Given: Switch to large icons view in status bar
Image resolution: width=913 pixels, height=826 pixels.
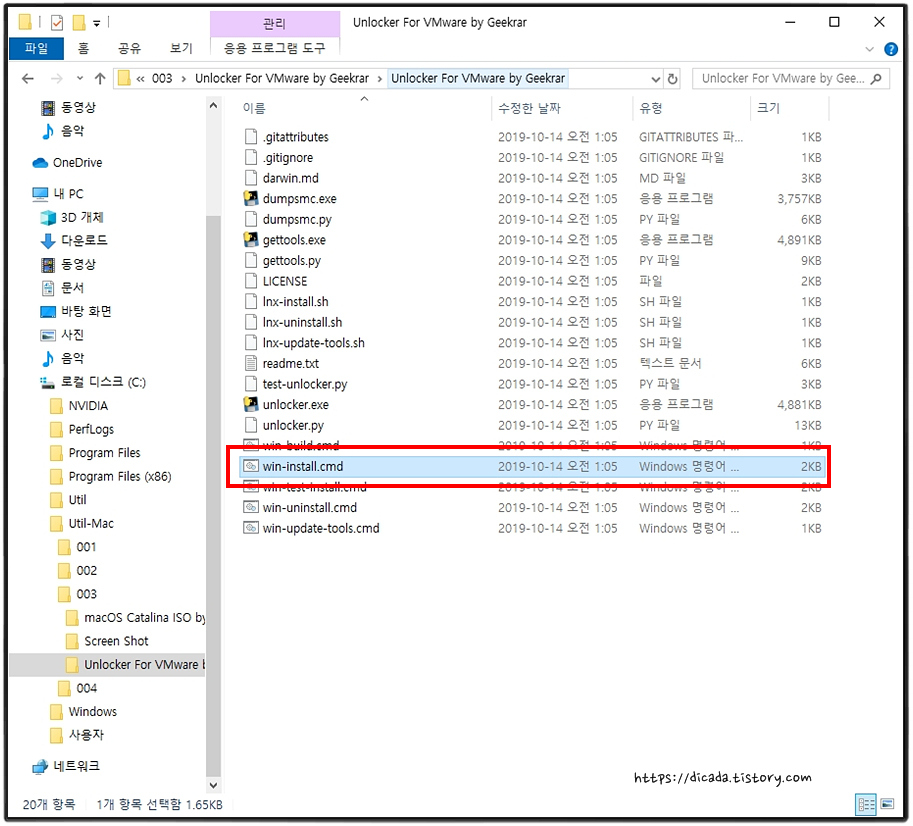Looking at the screenshot, I should [x=887, y=804].
